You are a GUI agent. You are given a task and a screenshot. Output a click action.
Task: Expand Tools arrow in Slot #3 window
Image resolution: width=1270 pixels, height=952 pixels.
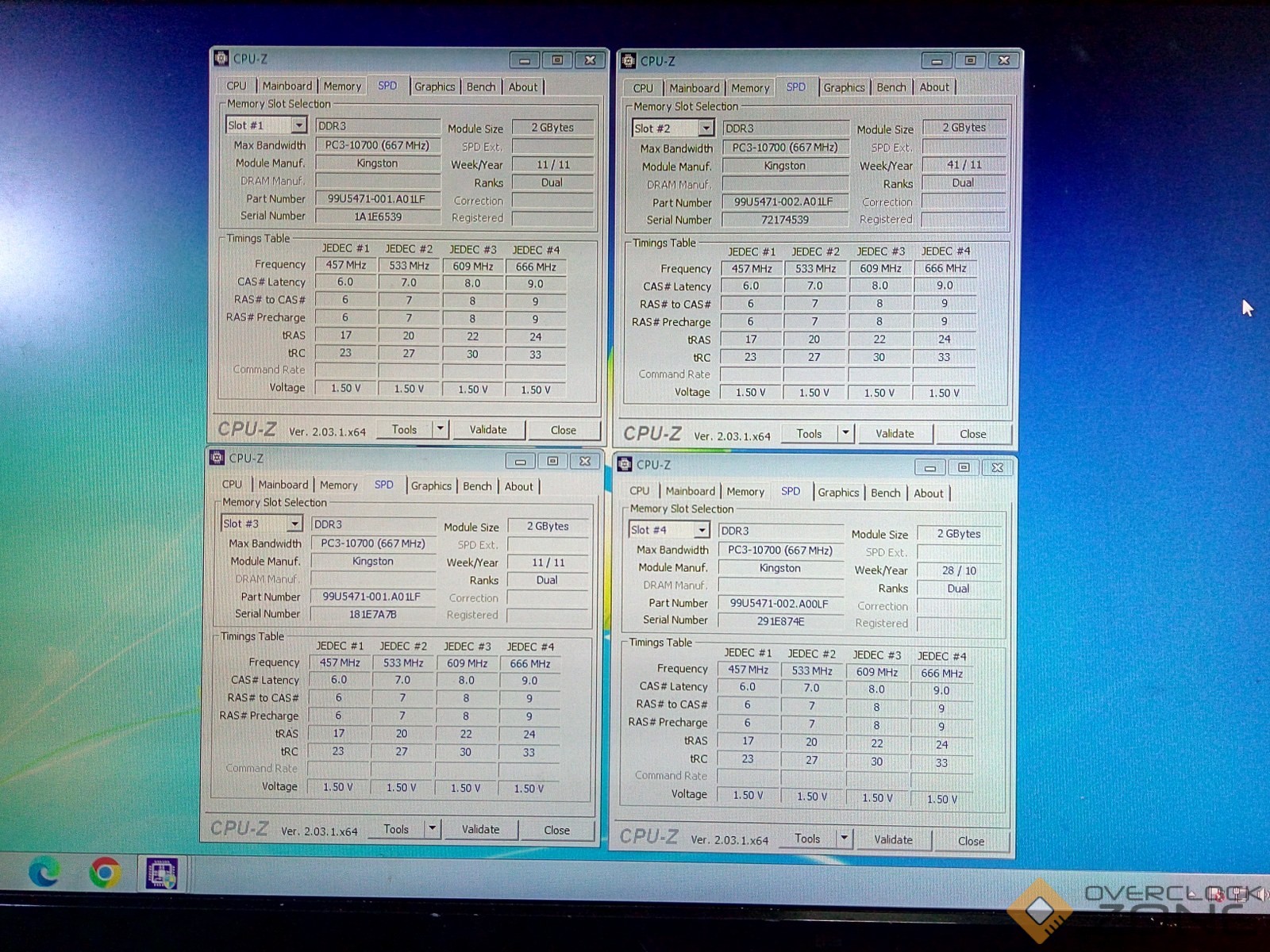coord(432,829)
